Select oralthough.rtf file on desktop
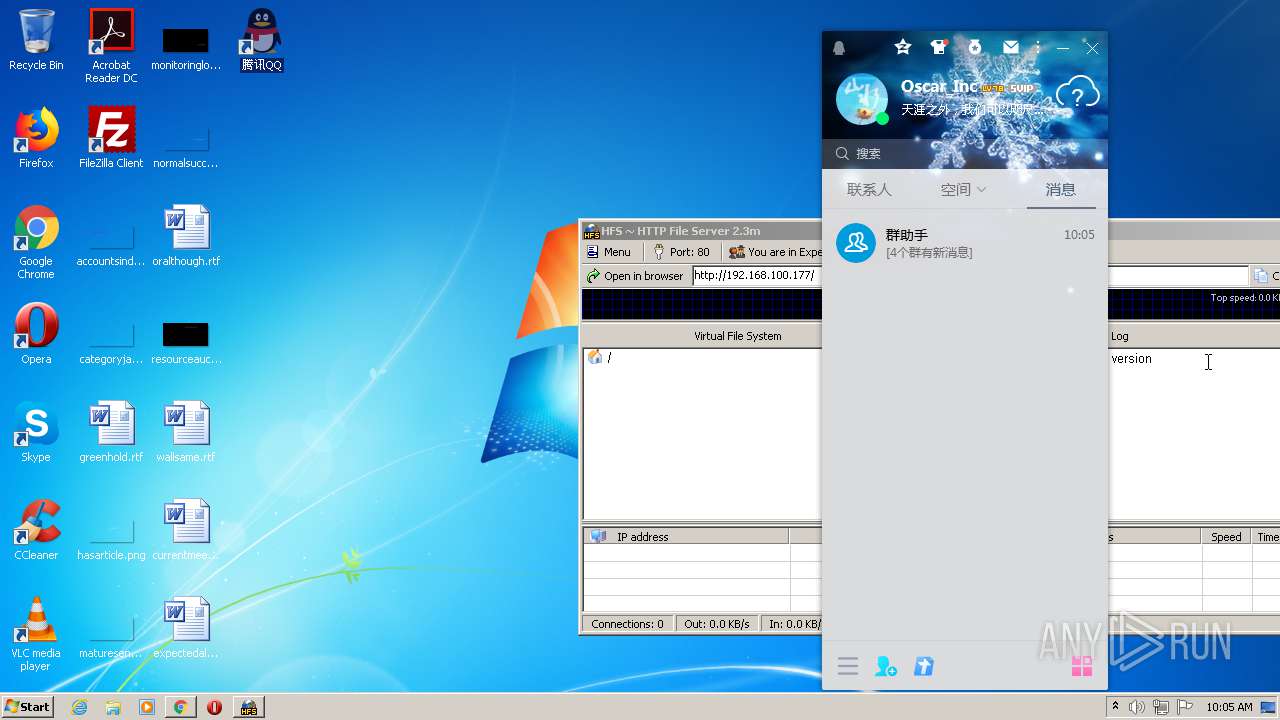The image size is (1280, 720). [x=186, y=236]
